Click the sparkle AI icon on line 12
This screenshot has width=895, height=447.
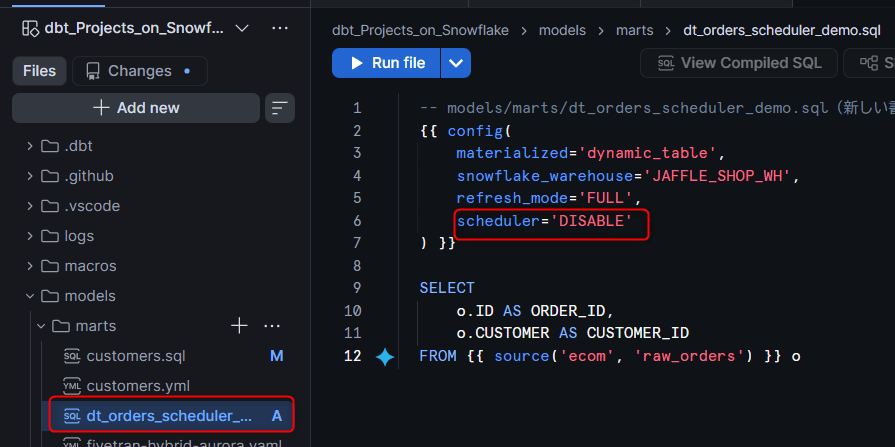point(385,357)
